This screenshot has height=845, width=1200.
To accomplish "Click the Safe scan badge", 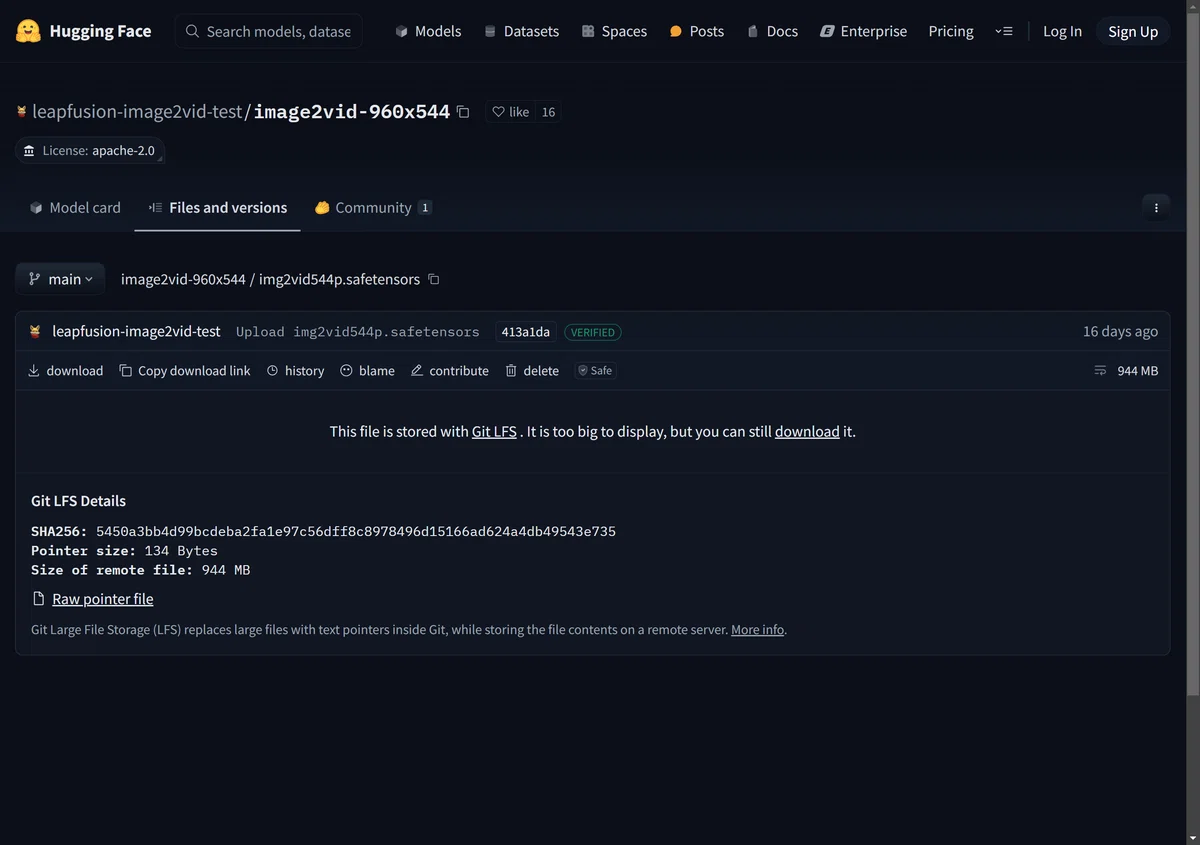I will (595, 370).
